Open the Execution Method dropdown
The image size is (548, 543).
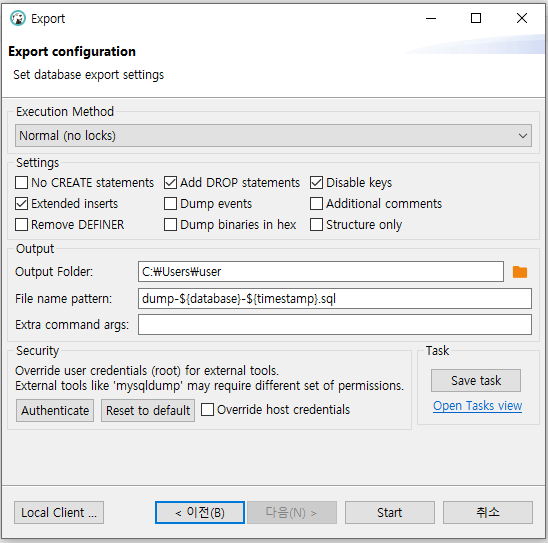coord(273,136)
